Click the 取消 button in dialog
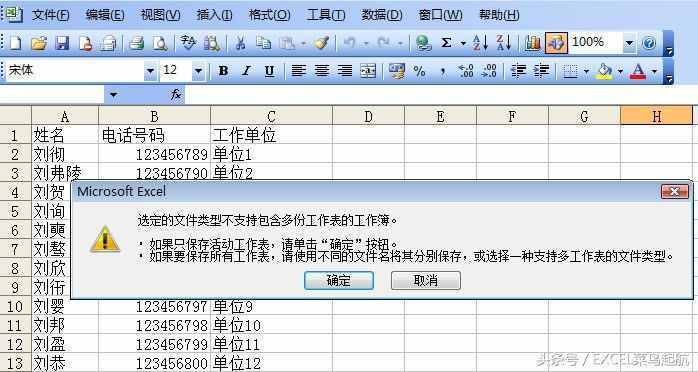 click(426, 281)
